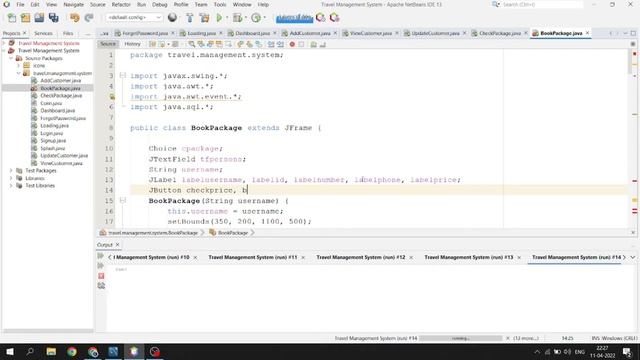Expand the Test Packages tree node
640x360 pixels.
click(11, 171)
